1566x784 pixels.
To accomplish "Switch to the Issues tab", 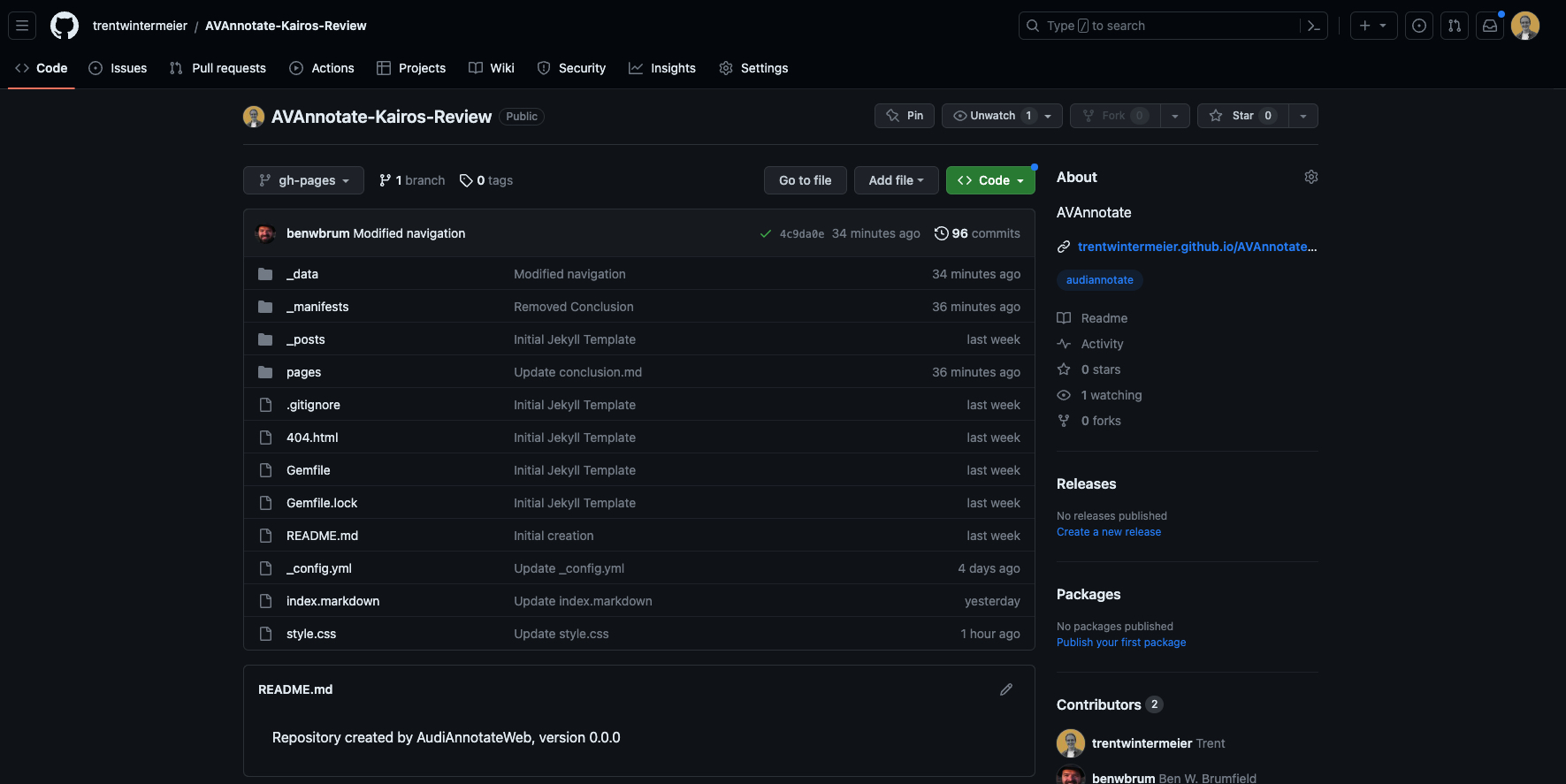I will [x=118, y=68].
